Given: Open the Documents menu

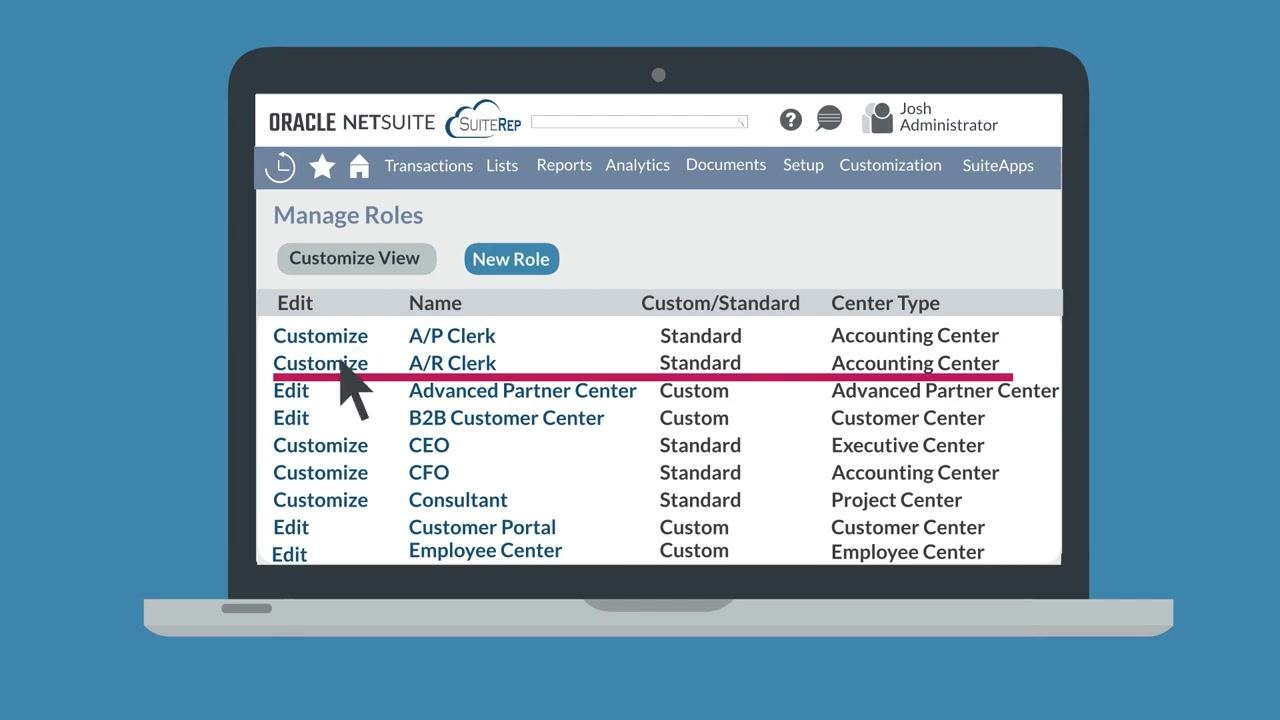Looking at the screenshot, I should point(726,165).
